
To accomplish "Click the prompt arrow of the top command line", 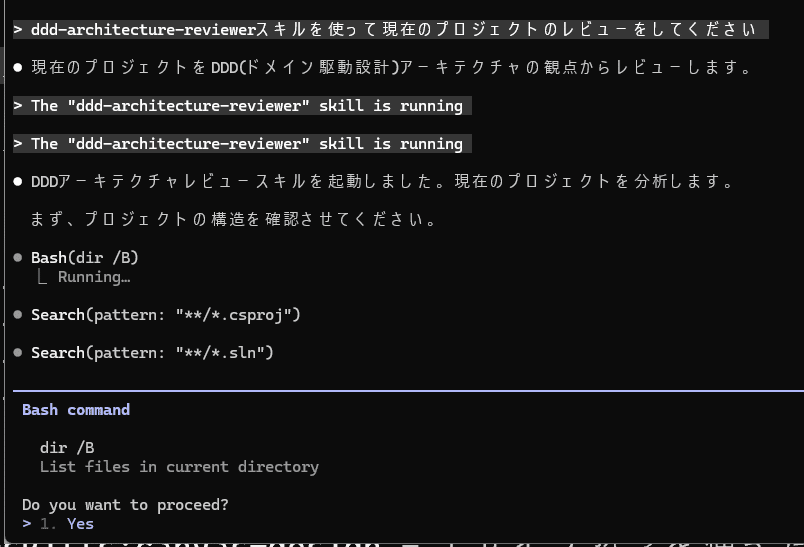I will pyautogui.click(x=18, y=30).
